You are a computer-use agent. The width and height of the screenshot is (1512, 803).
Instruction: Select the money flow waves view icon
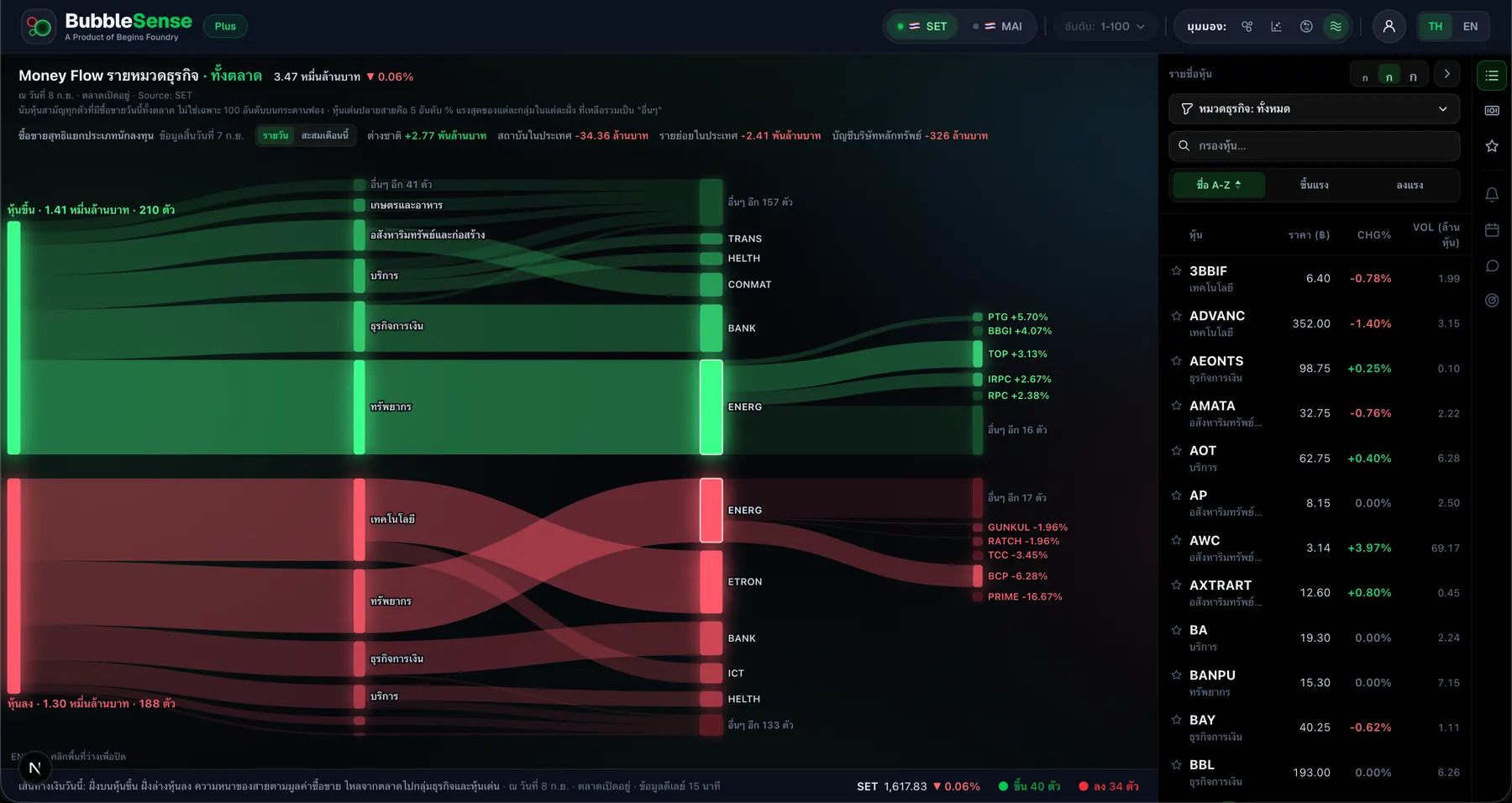[1336, 27]
